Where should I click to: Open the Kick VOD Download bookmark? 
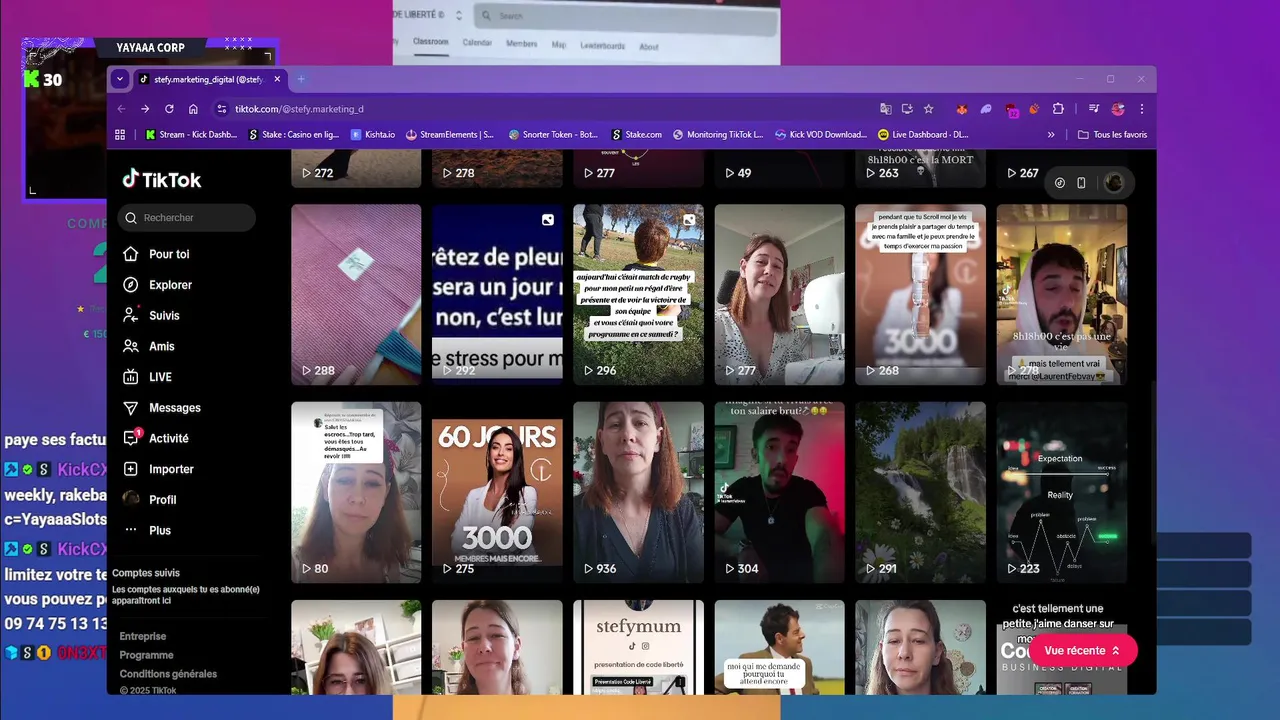point(821,135)
